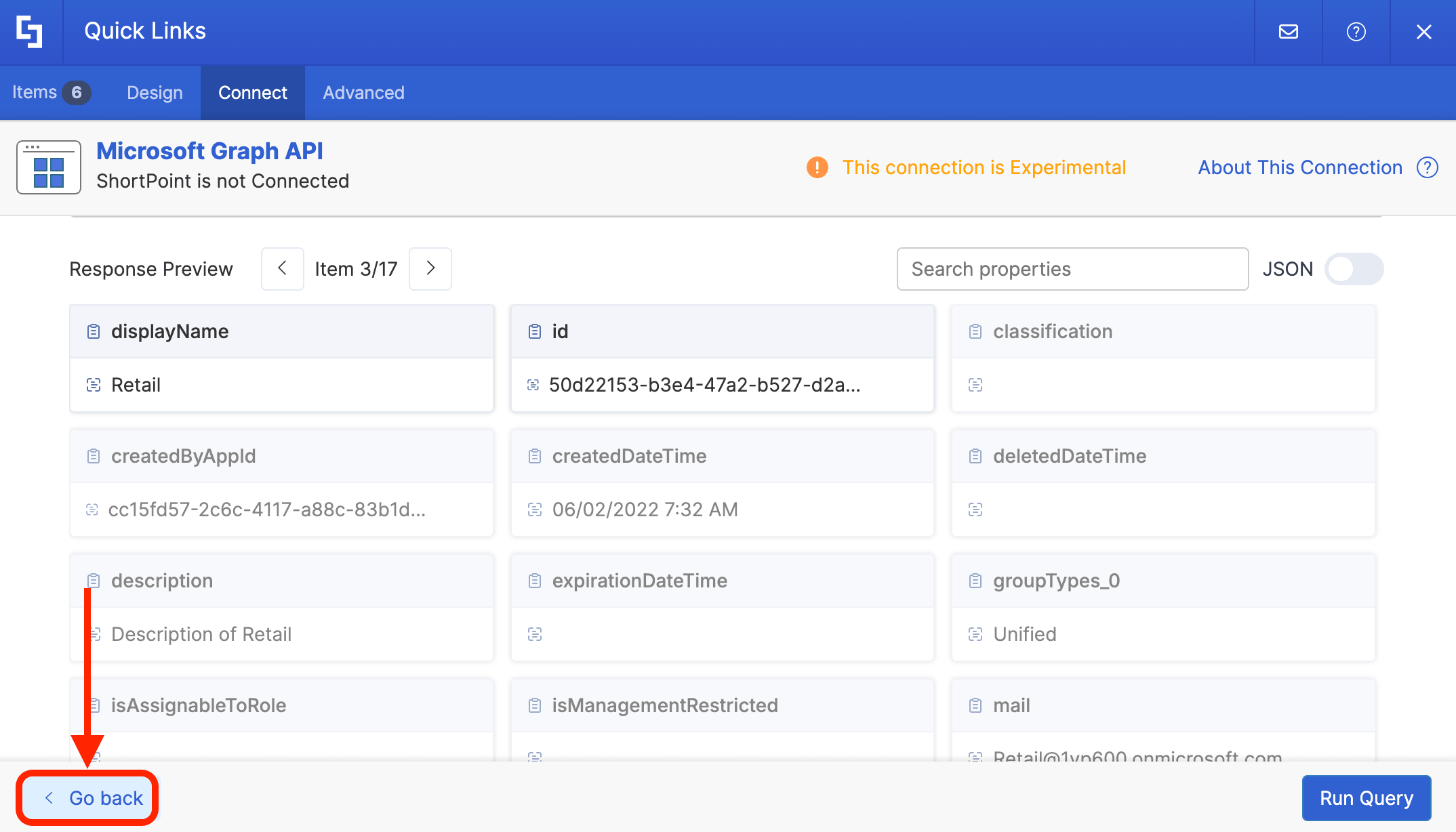Select the expirationDateTime property header
The image size is (1456, 832).
(x=723, y=581)
